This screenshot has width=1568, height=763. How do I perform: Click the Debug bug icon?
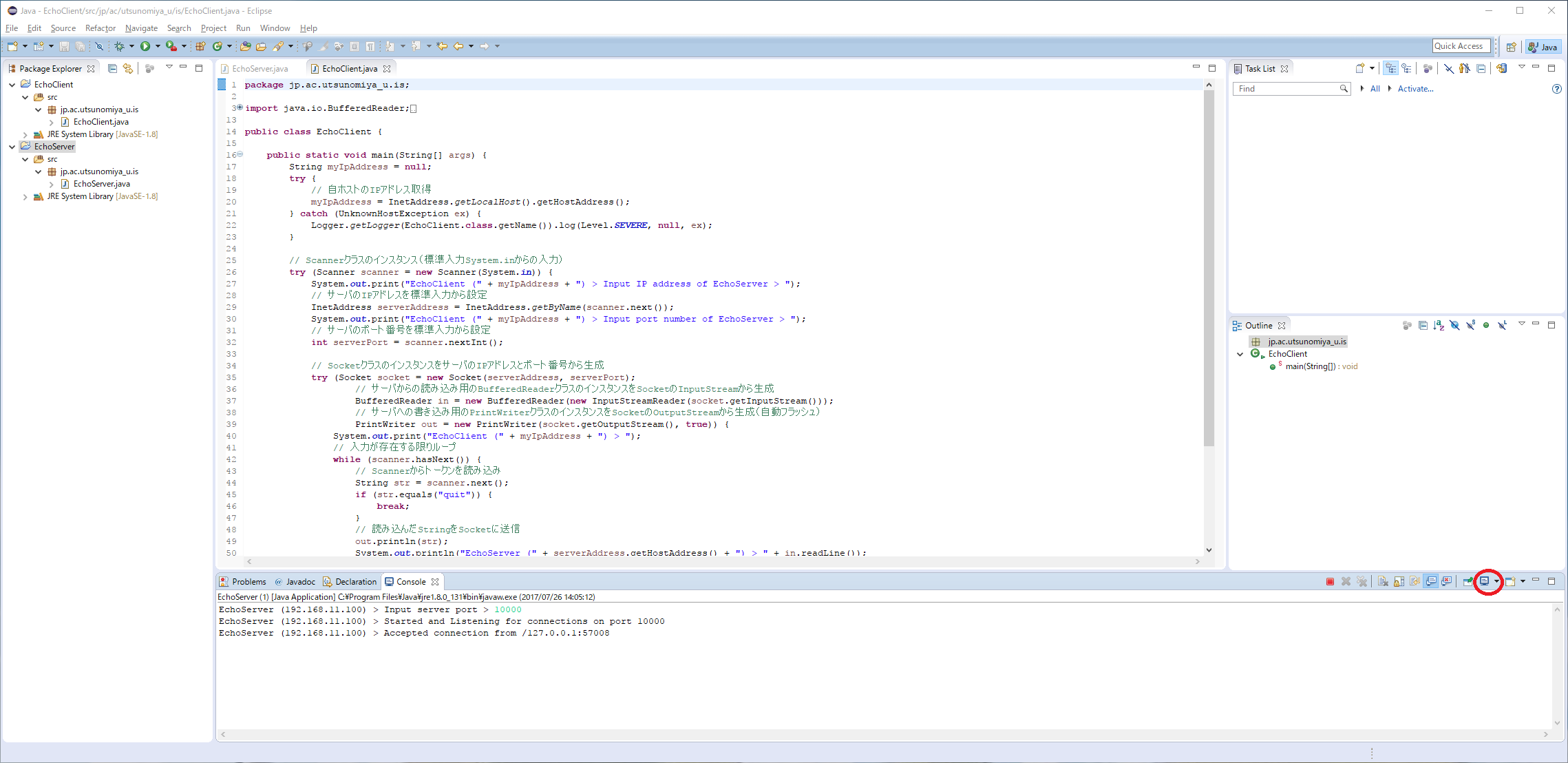point(119,46)
